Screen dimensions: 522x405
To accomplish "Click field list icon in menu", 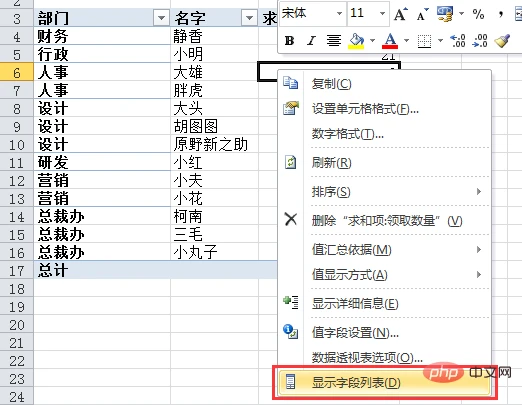I will click(x=290, y=382).
